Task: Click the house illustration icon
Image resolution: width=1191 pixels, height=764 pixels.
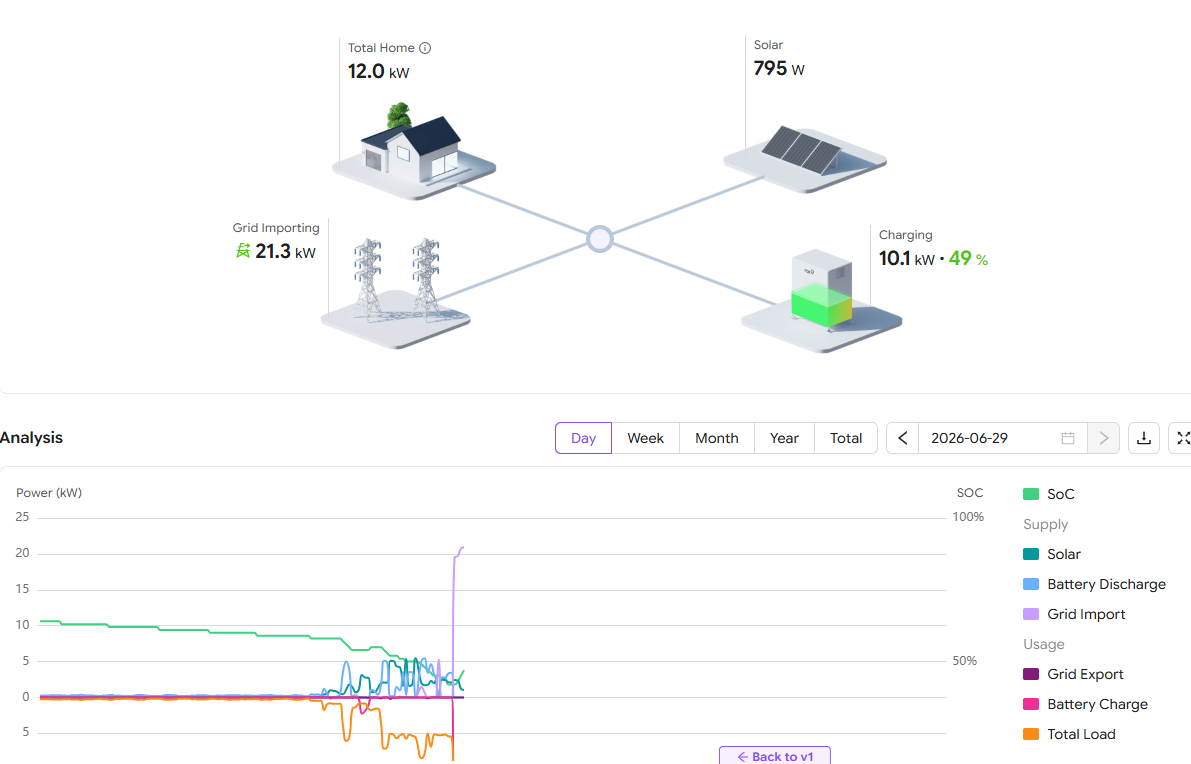Action: [414, 153]
